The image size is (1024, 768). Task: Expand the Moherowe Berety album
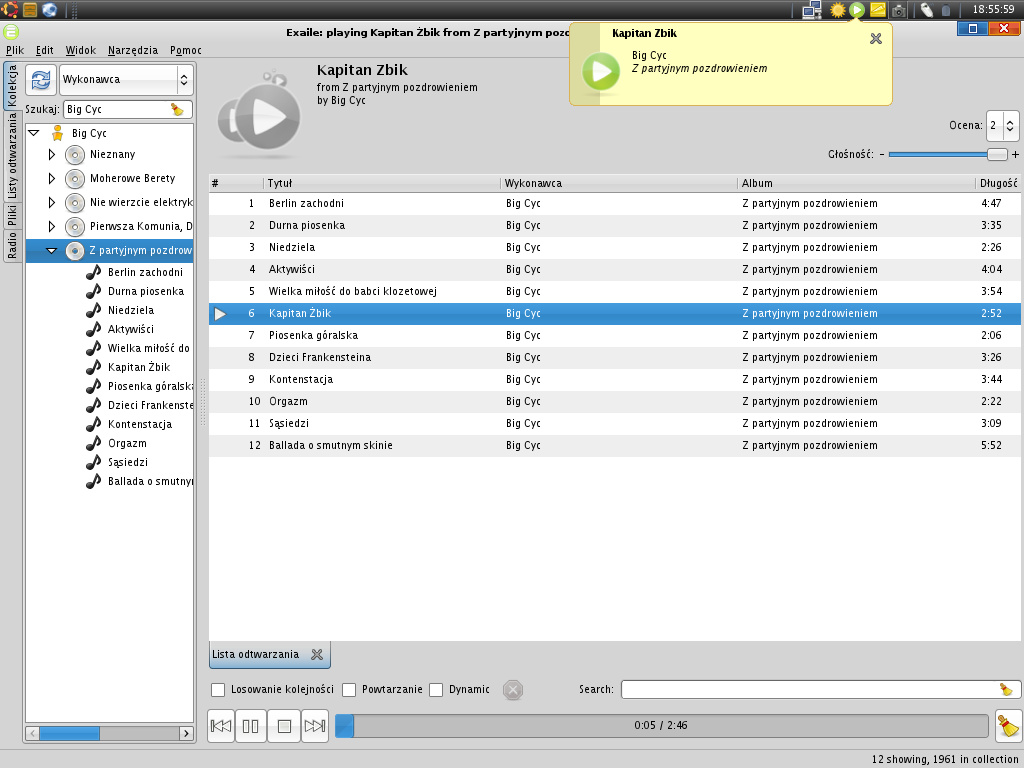(52, 178)
